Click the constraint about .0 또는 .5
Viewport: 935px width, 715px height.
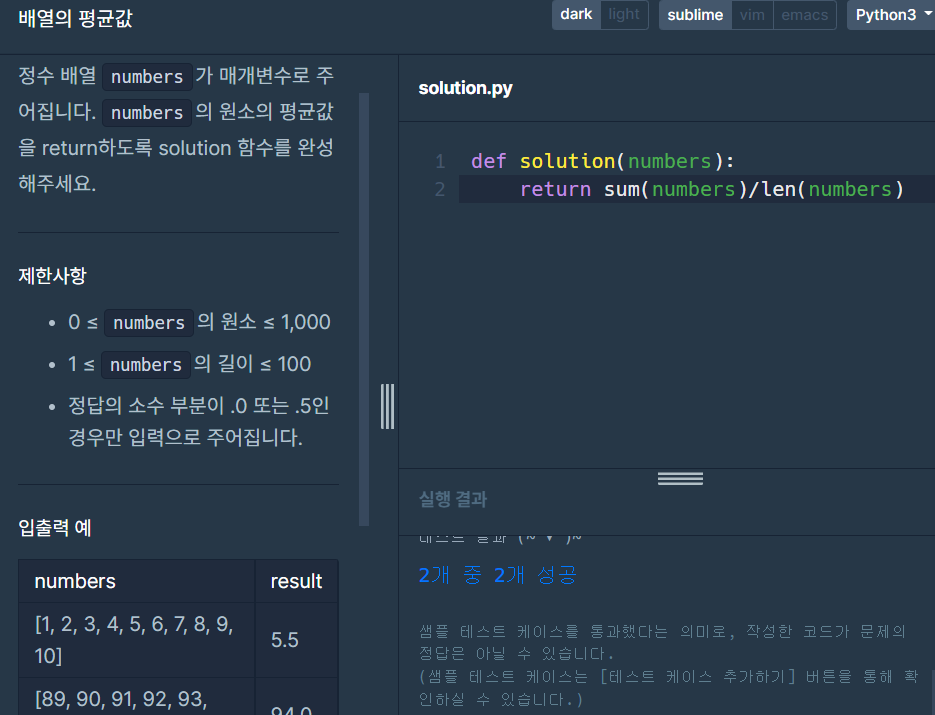click(199, 422)
